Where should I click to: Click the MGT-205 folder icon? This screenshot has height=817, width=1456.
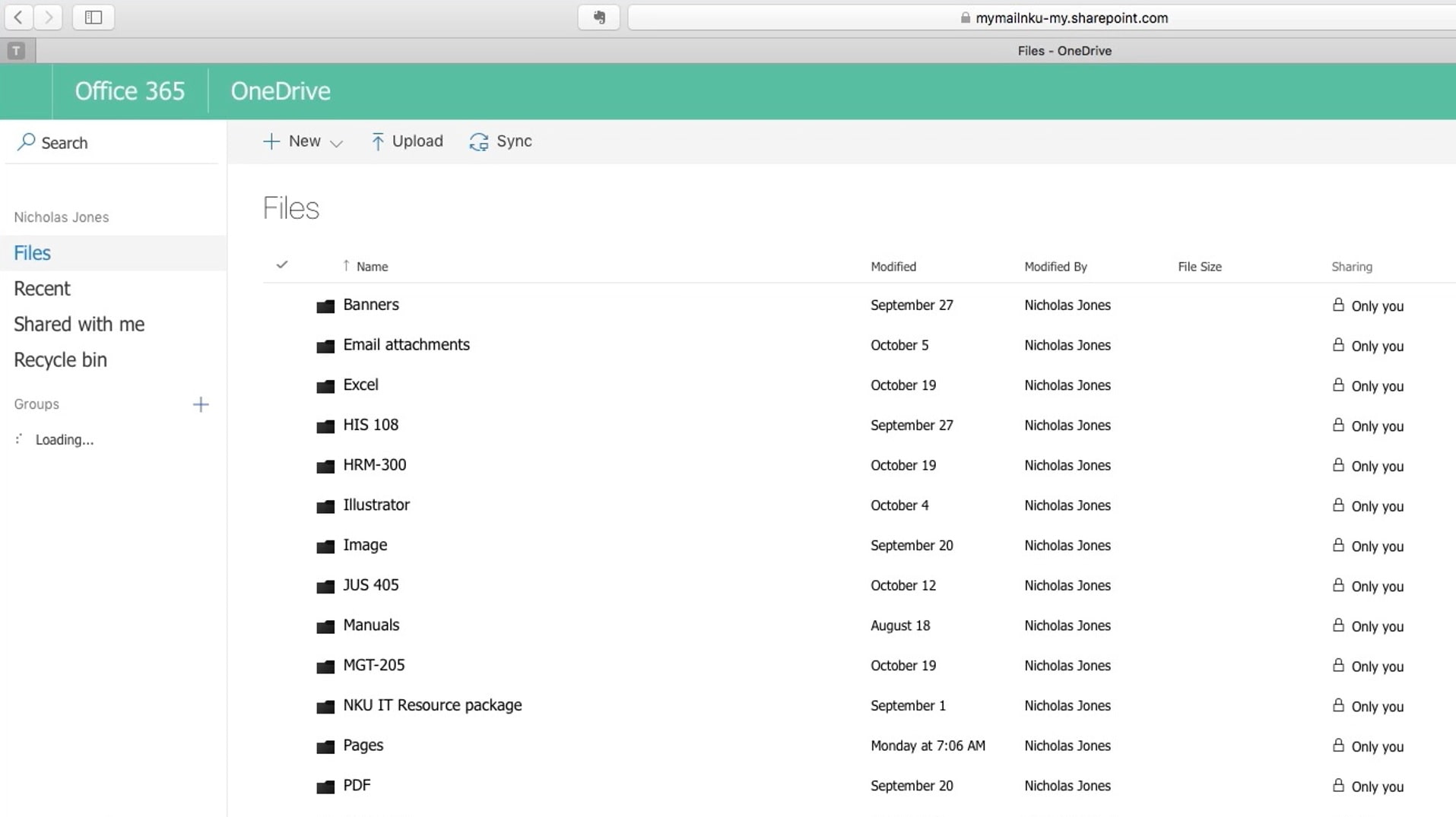tap(325, 667)
